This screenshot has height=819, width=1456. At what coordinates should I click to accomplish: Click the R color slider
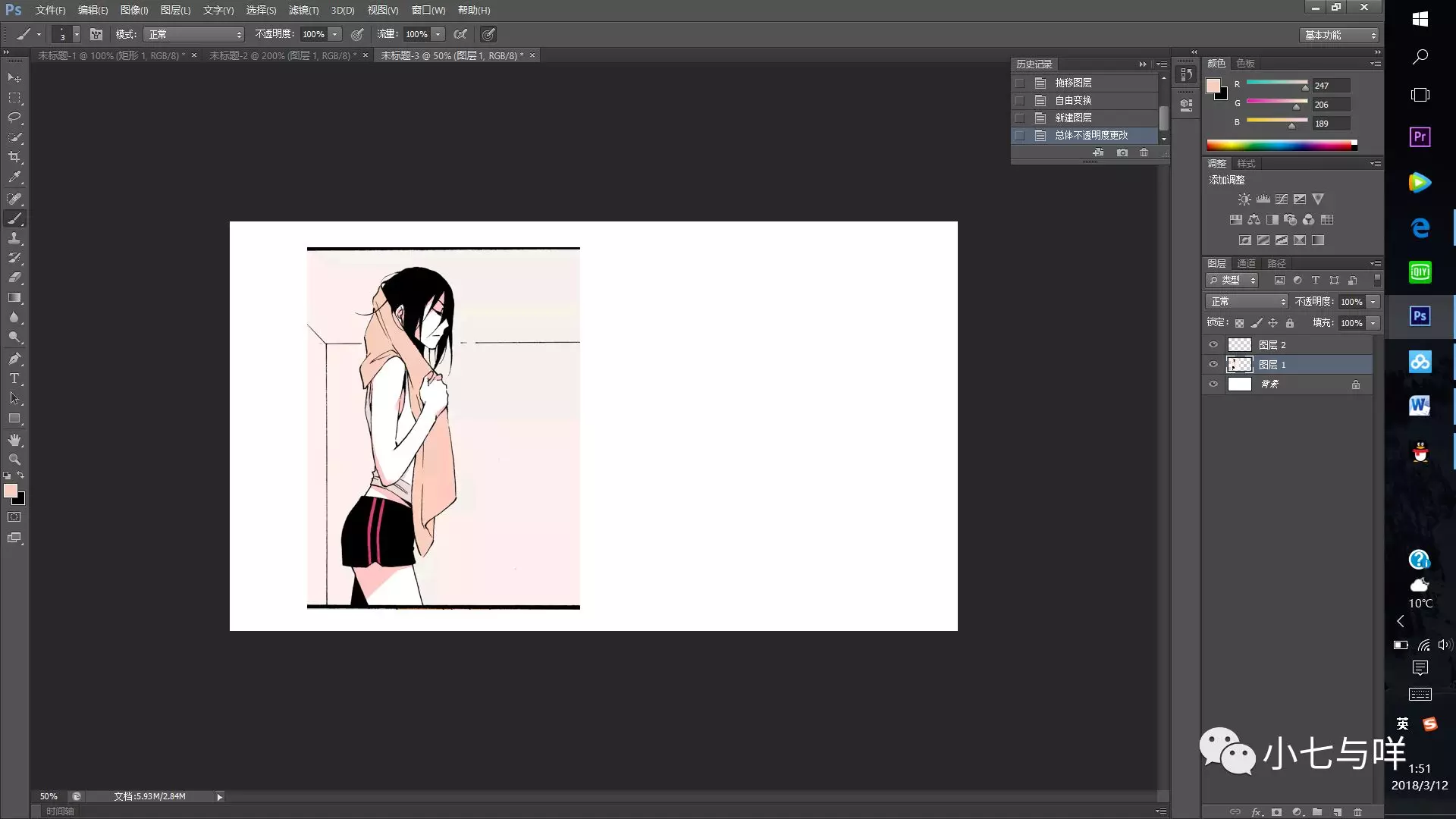coord(1277,83)
